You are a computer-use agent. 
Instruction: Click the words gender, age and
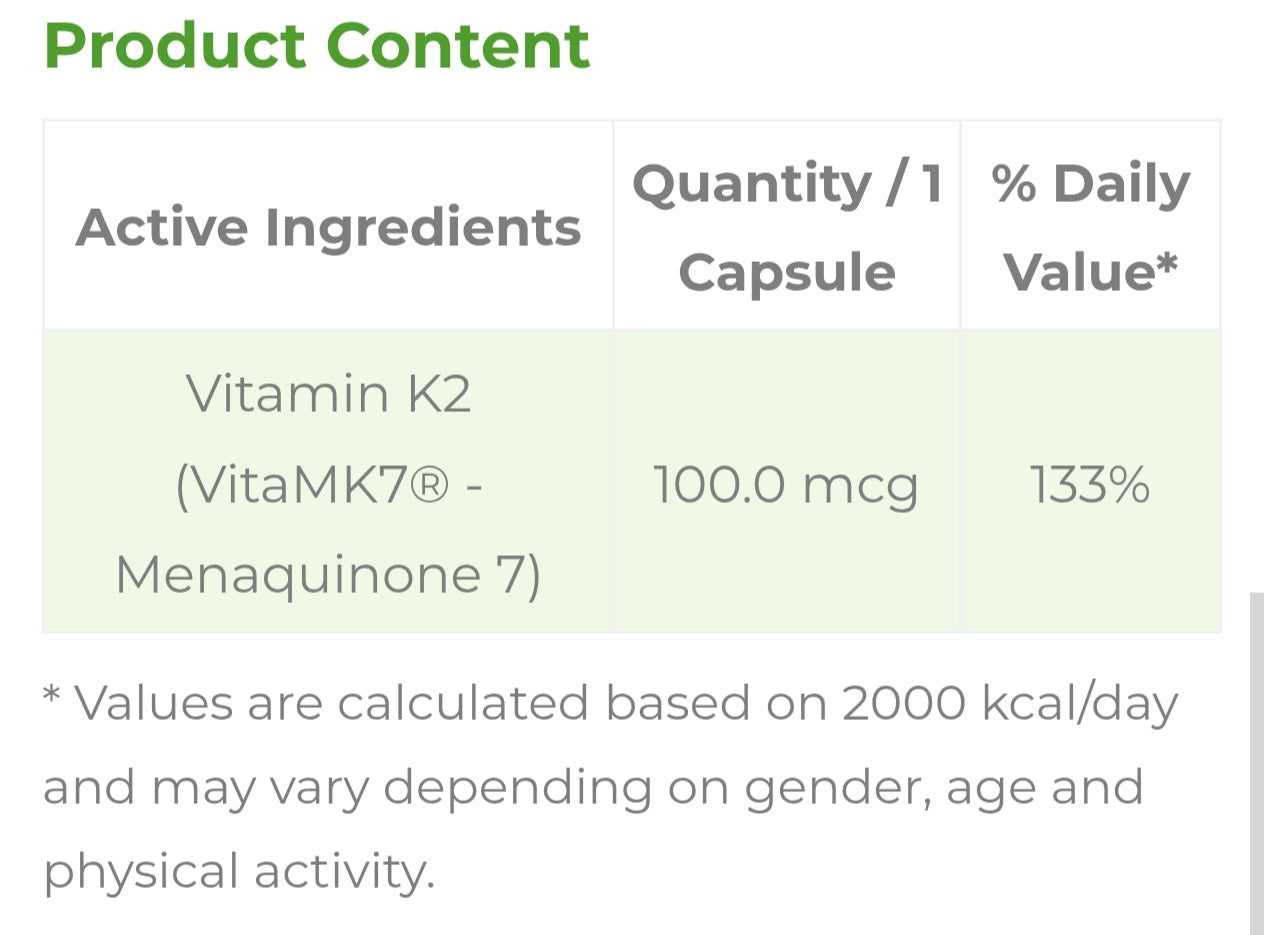[944, 787]
